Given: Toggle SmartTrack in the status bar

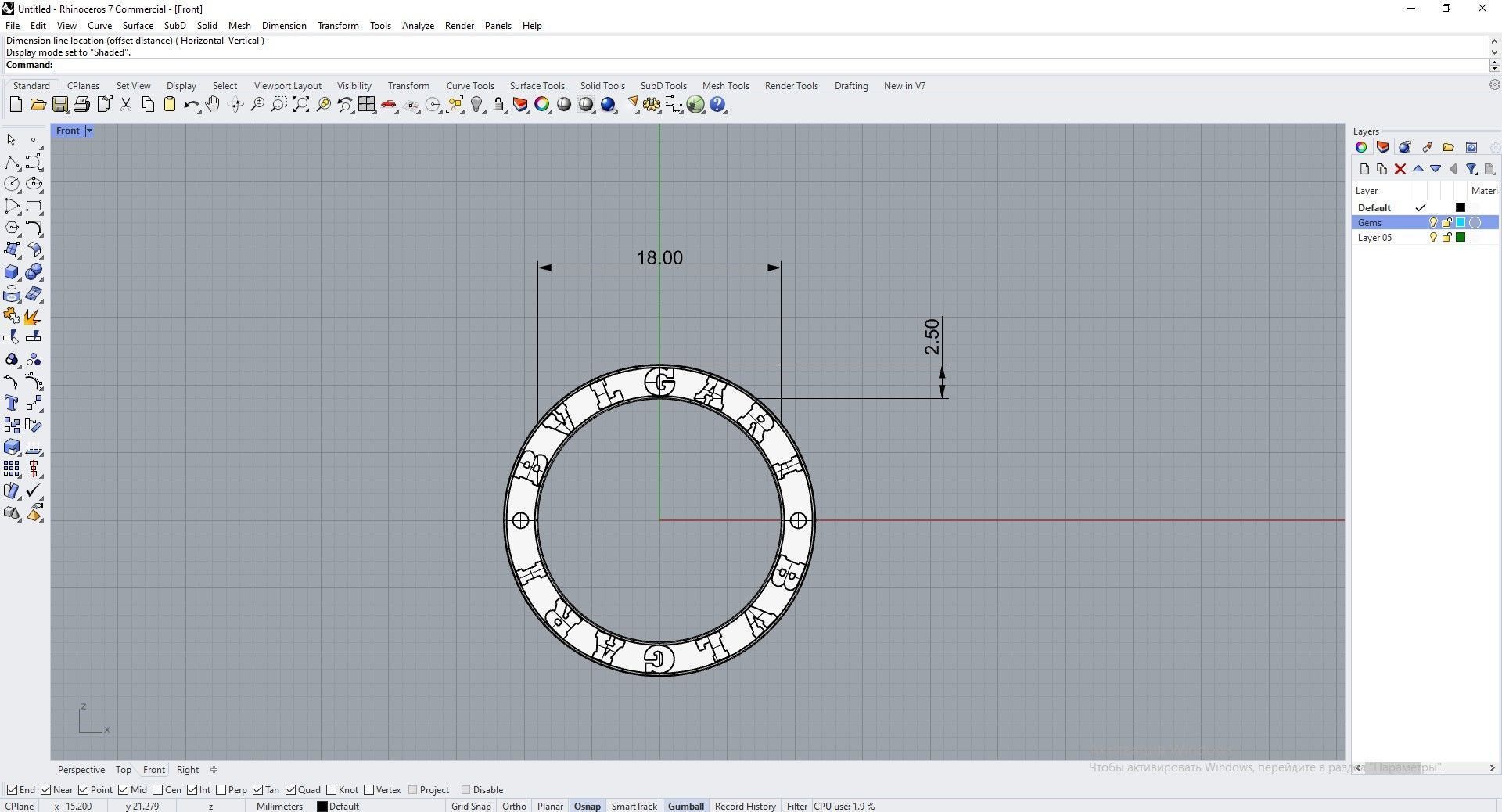Looking at the screenshot, I should [x=634, y=806].
